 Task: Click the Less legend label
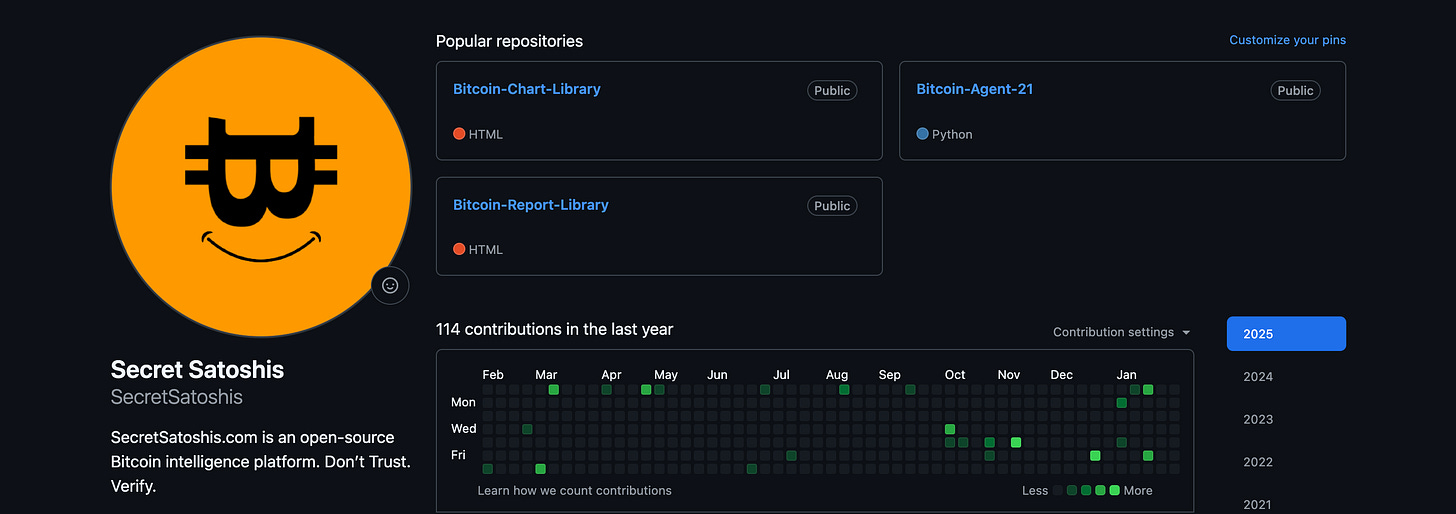click(1035, 490)
